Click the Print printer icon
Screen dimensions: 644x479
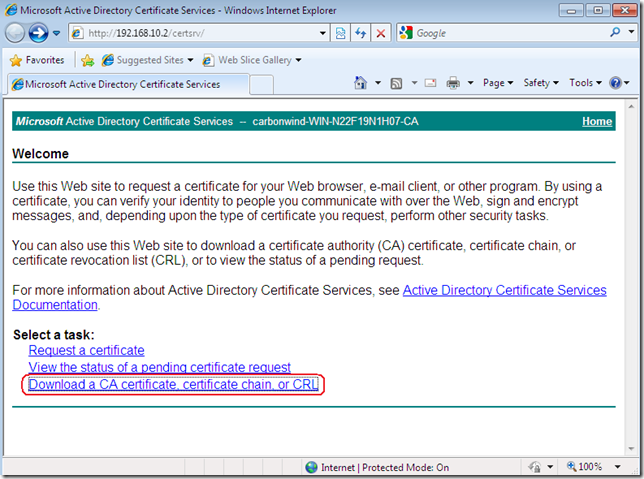pyautogui.click(x=453, y=83)
